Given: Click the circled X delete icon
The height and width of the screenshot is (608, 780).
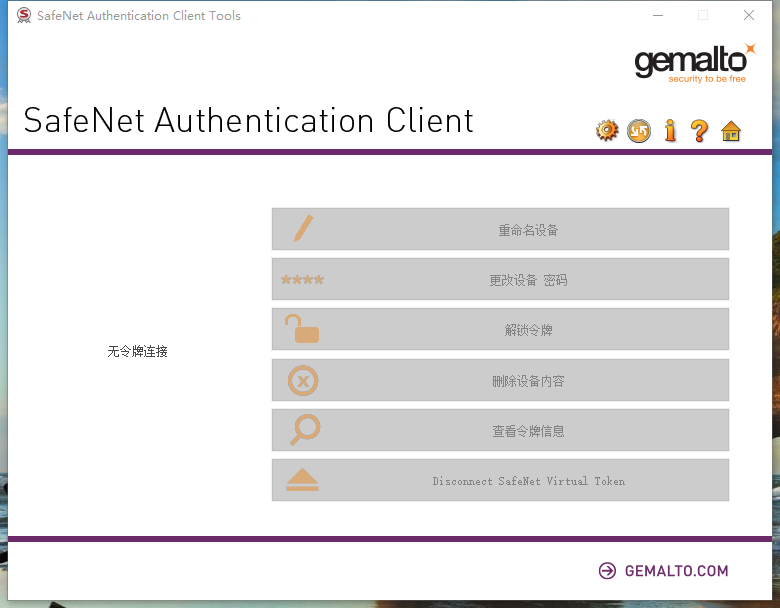Looking at the screenshot, I should click(303, 381).
